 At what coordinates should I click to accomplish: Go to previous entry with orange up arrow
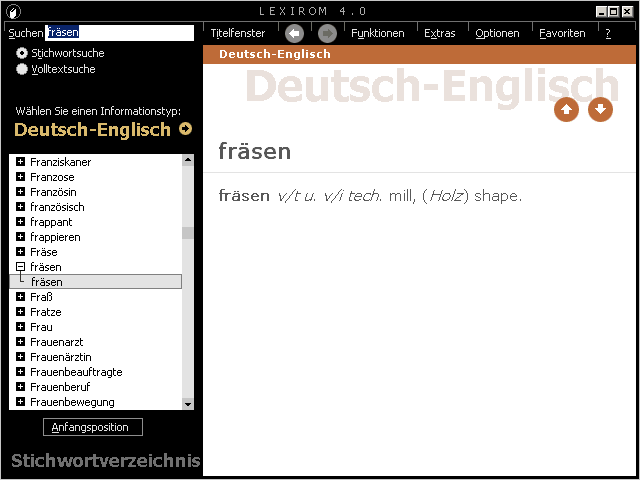tap(566, 109)
